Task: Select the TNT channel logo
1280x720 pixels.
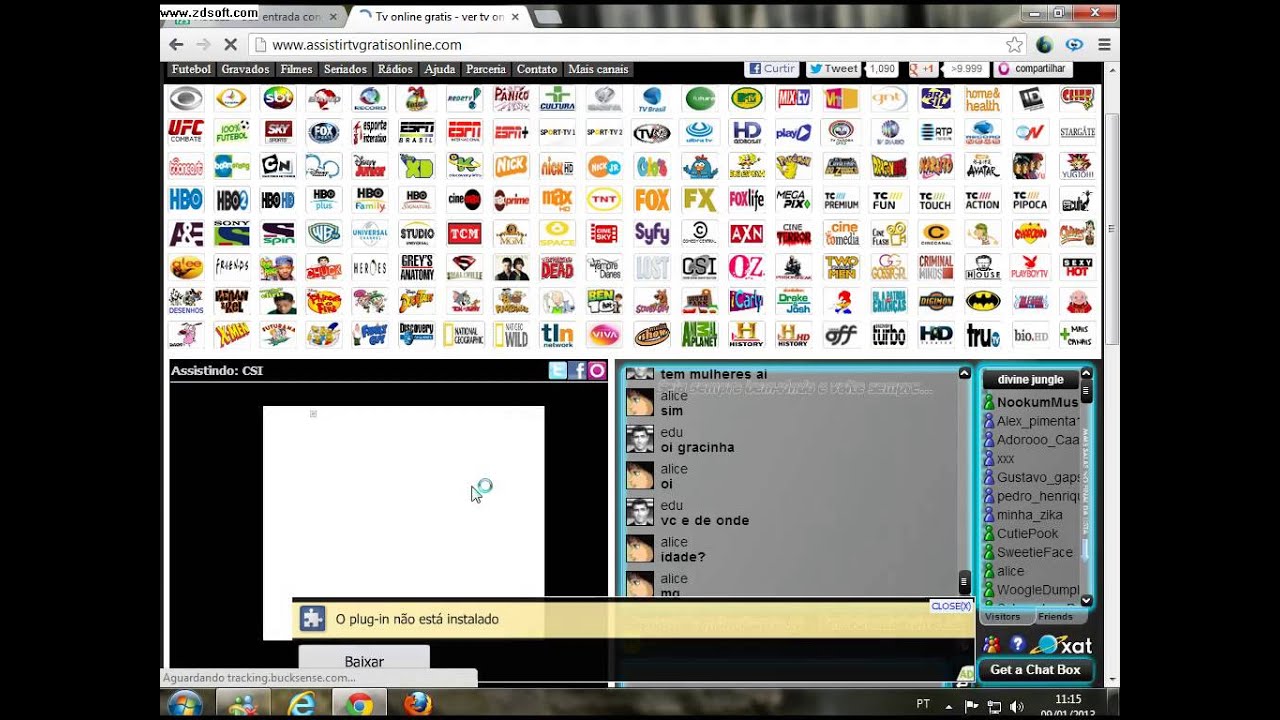Action: pos(604,199)
